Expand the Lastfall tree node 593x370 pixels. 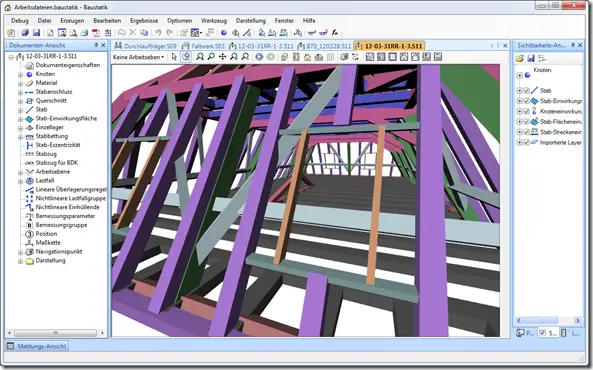(x=20, y=181)
